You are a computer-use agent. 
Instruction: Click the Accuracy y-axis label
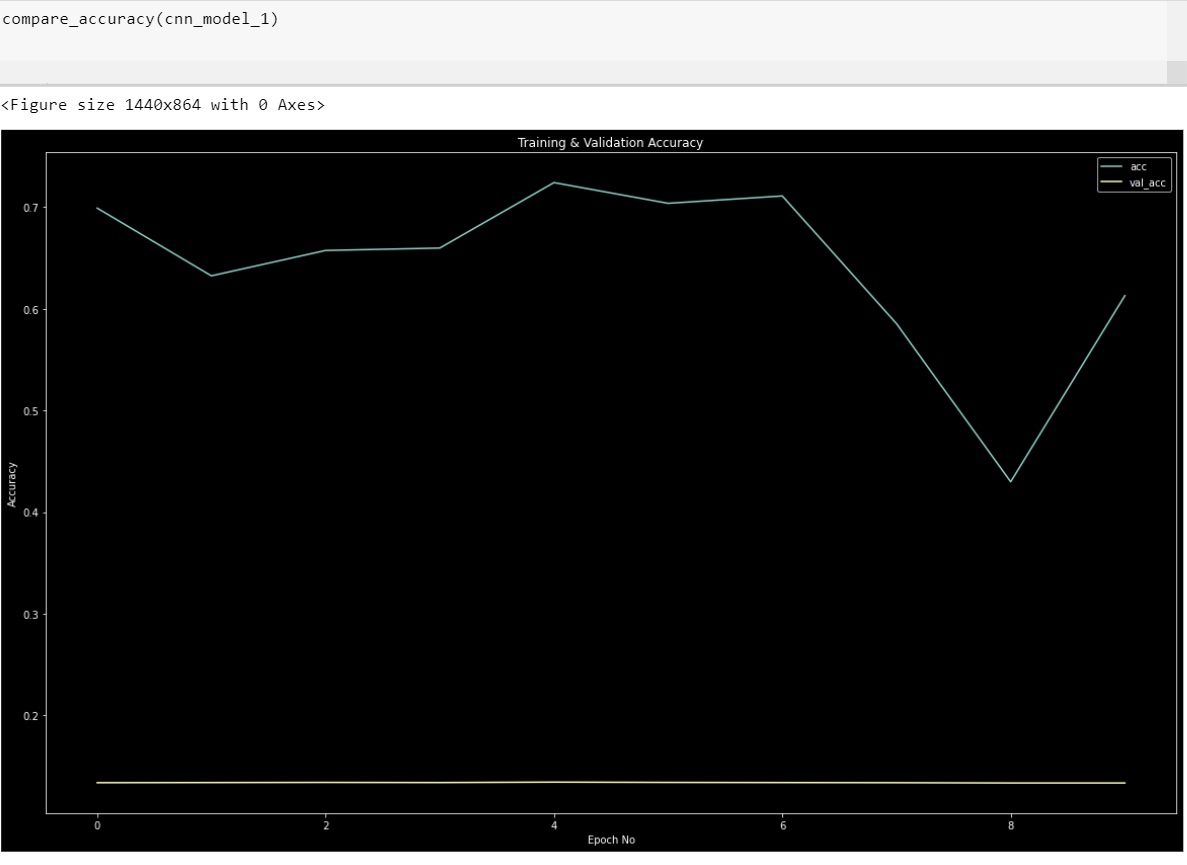[x=12, y=484]
